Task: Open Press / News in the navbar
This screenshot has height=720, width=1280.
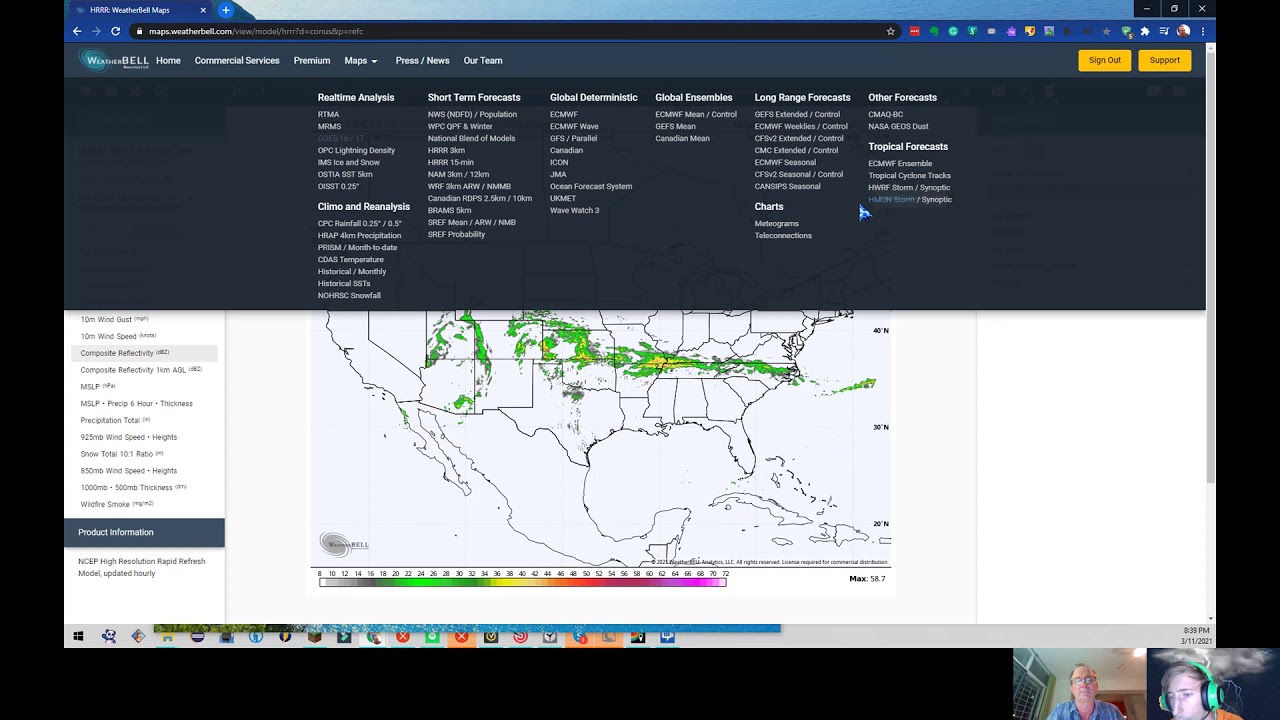Action: [x=422, y=60]
